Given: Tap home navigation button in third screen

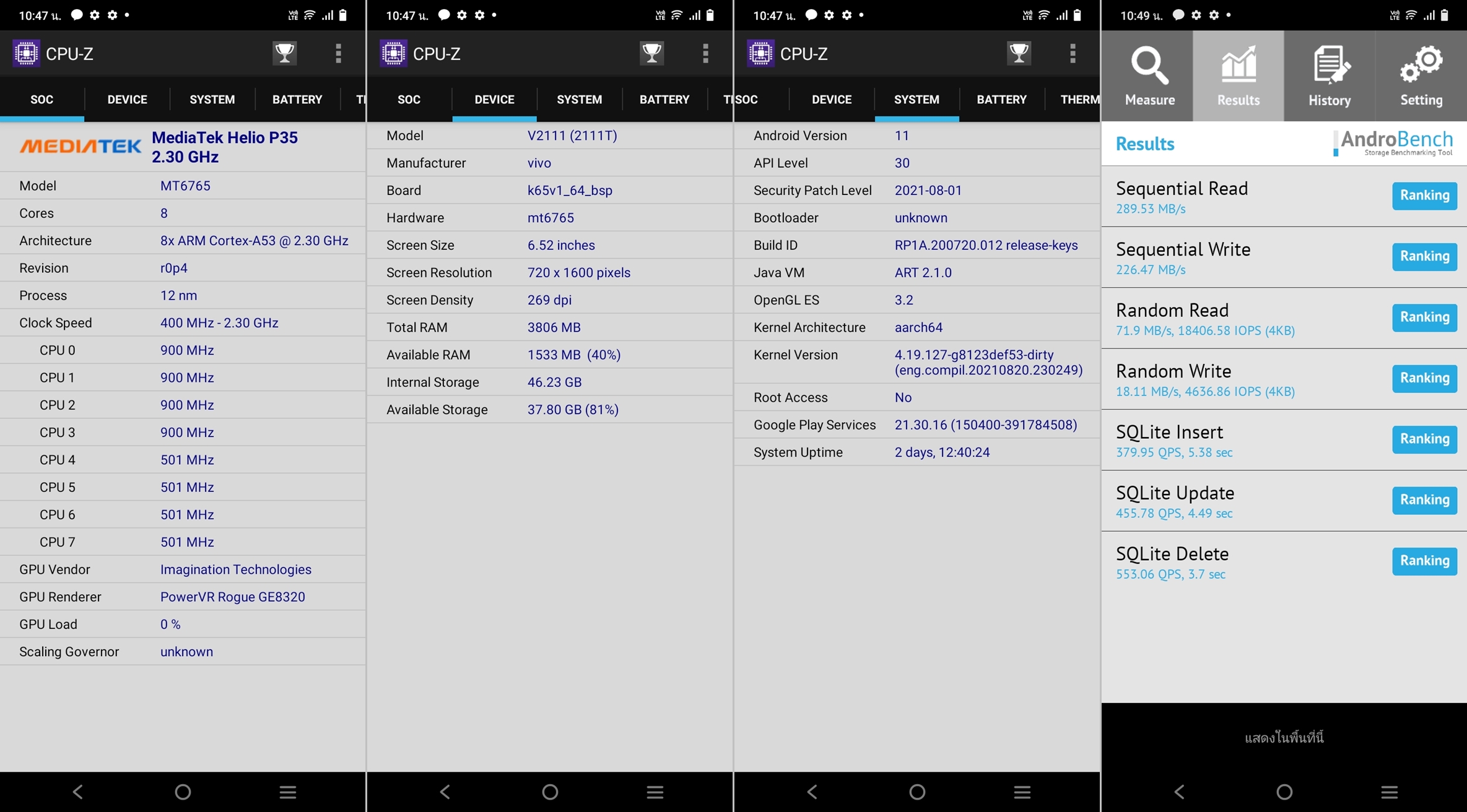Looking at the screenshot, I should pyautogui.click(x=917, y=792).
